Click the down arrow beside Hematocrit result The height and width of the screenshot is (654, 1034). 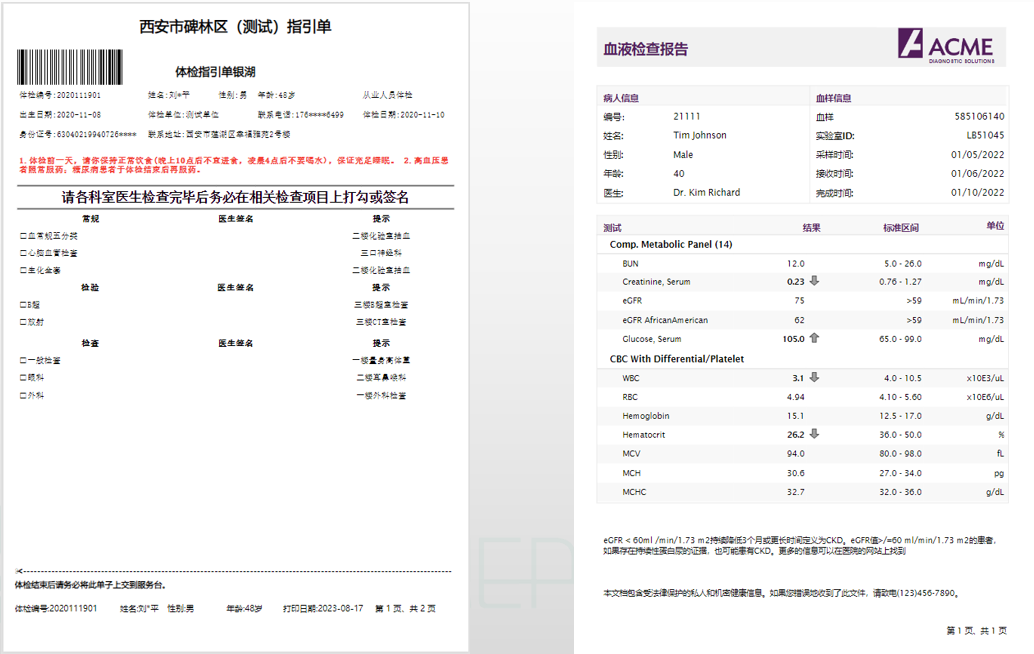814,434
